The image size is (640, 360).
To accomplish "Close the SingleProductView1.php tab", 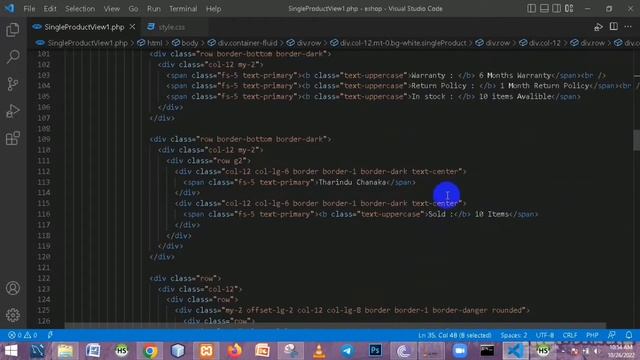I will [x=133, y=27].
